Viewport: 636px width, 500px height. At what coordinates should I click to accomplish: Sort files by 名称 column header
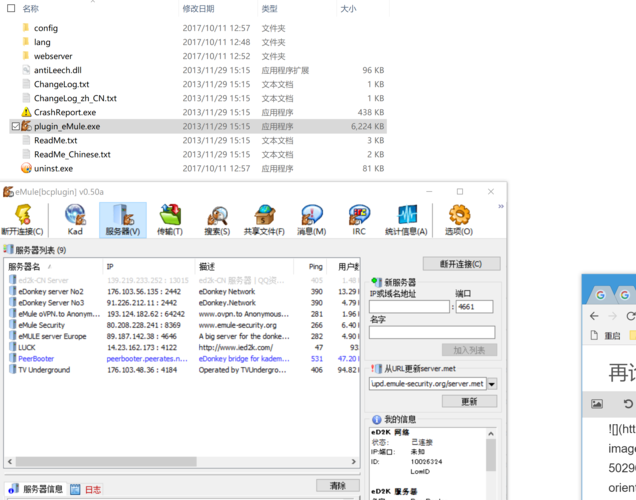pos(31,9)
